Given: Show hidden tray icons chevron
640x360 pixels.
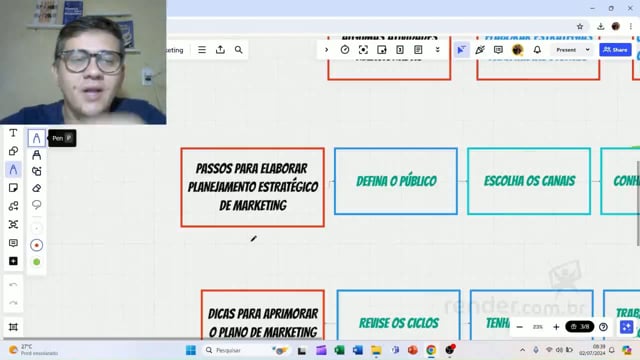Looking at the screenshot, I should (x=522, y=350).
